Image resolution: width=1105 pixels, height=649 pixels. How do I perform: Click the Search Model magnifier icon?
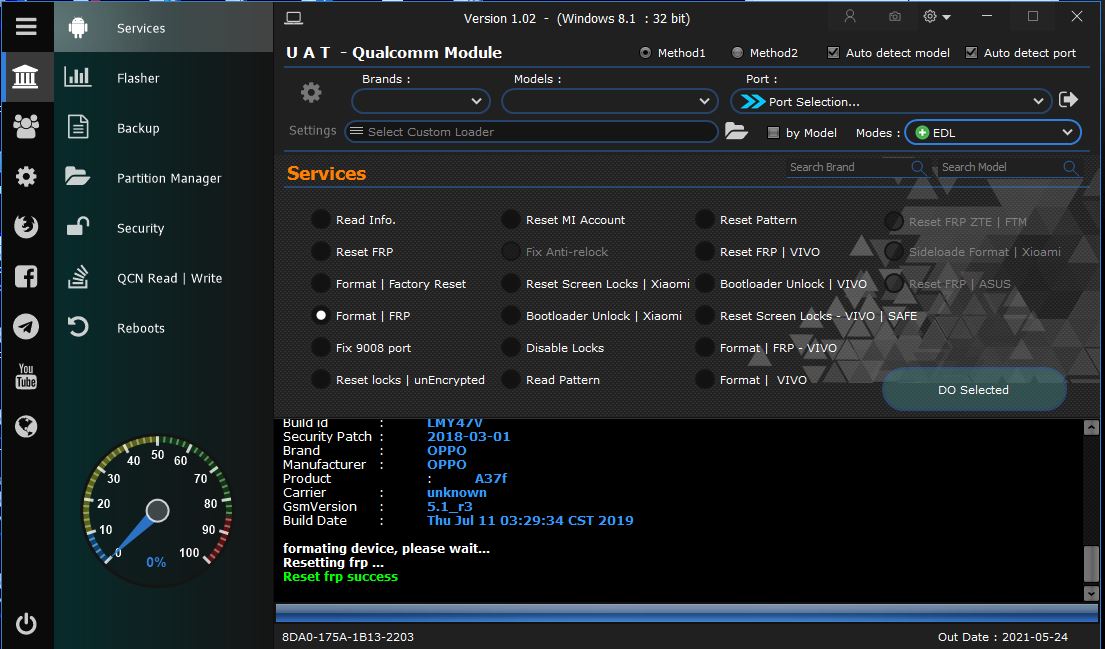coord(1070,167)
